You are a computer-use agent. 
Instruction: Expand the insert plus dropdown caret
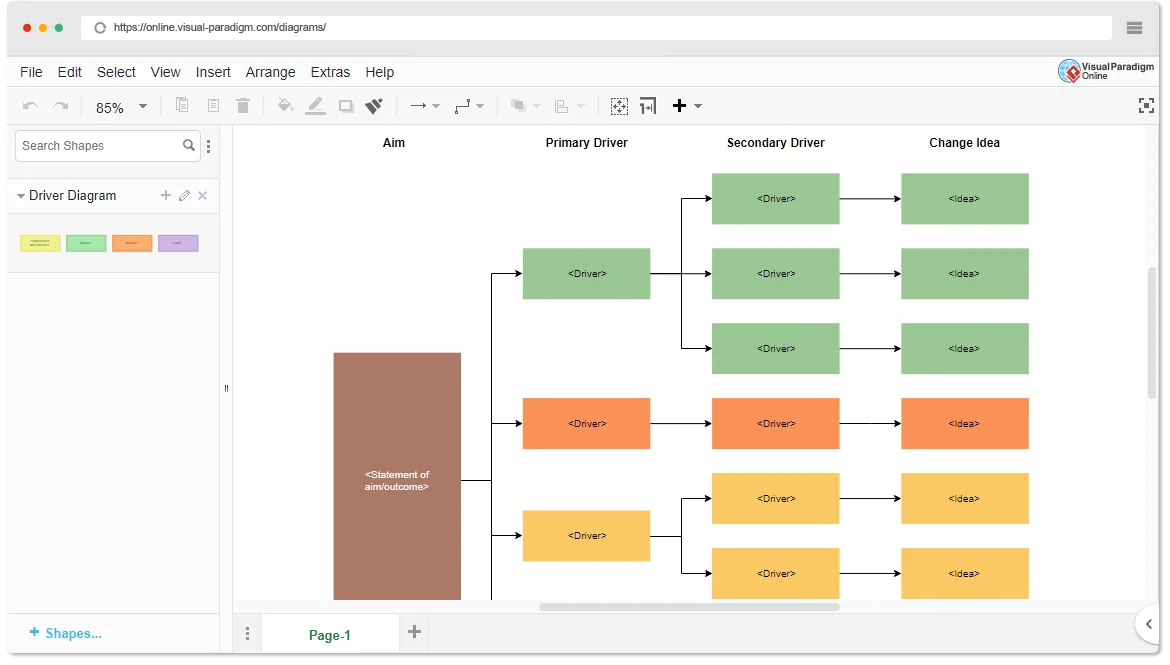pos(698,107)
